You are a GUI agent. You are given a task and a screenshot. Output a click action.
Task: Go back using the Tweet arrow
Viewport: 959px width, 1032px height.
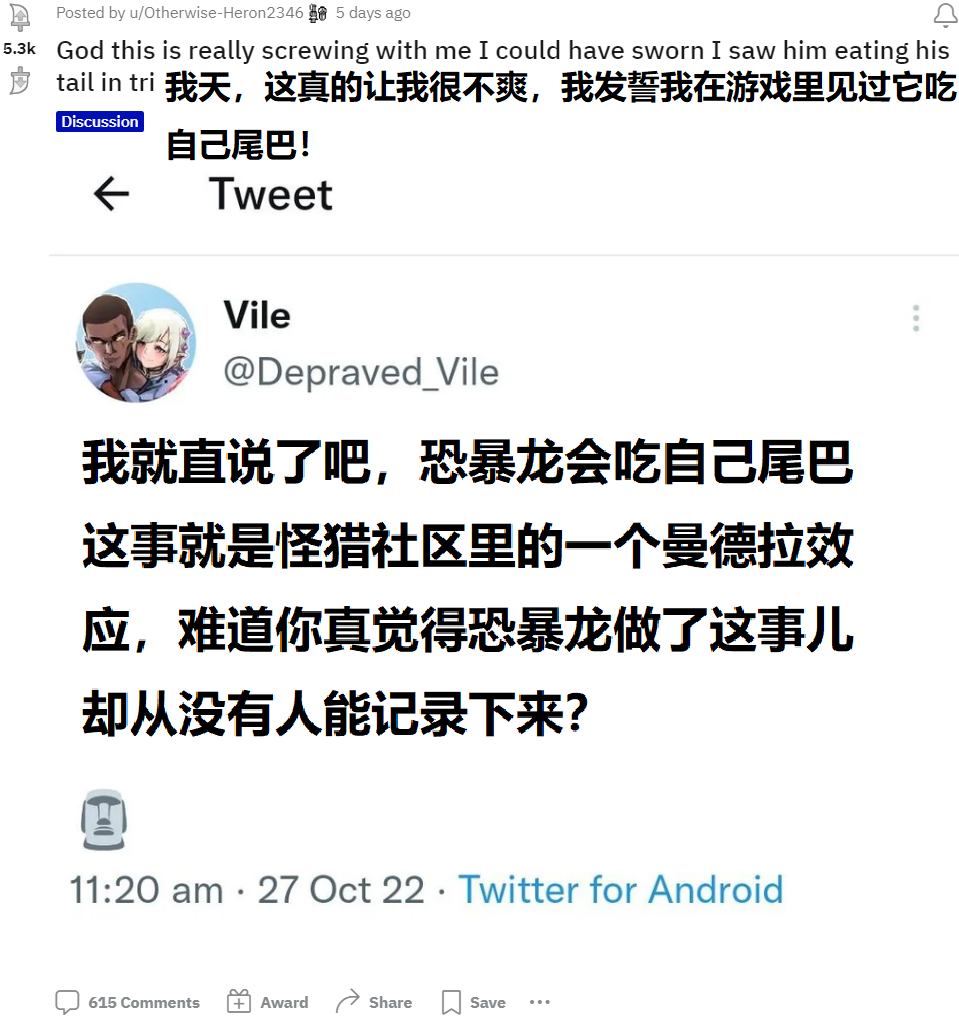[x=111, y=194]
